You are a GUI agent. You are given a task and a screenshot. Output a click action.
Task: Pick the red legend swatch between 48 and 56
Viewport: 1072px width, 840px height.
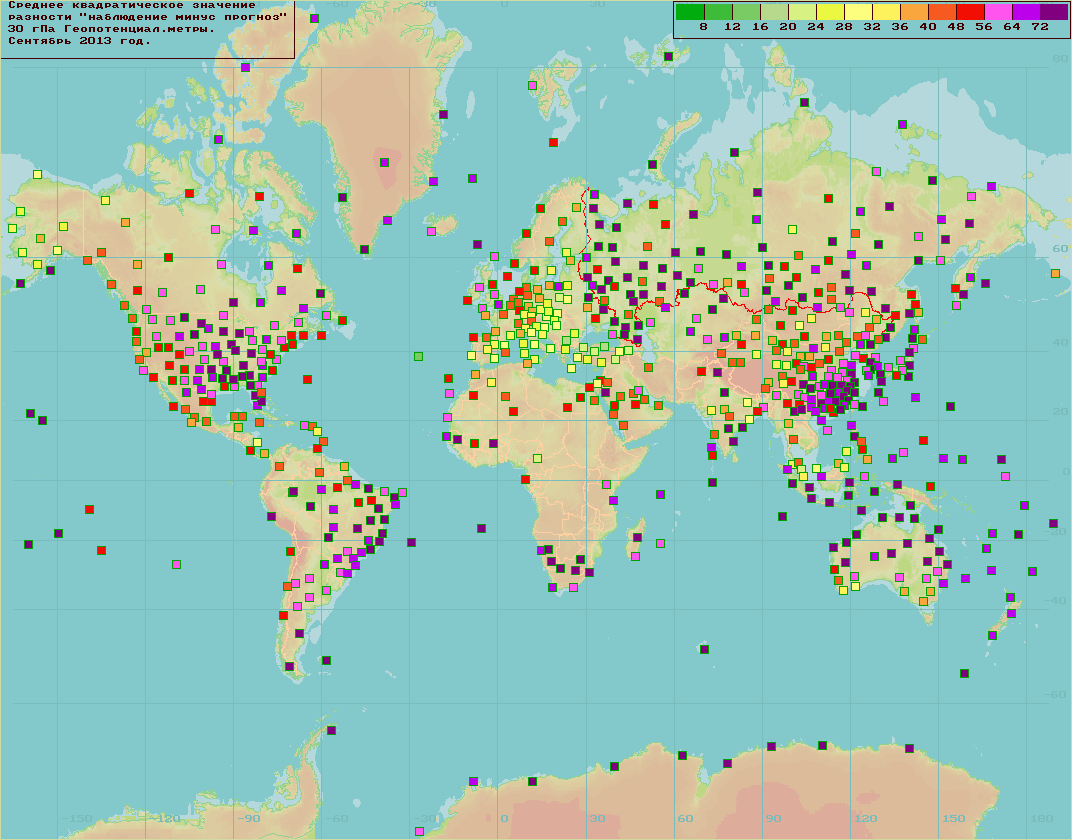tap(969, 12)
